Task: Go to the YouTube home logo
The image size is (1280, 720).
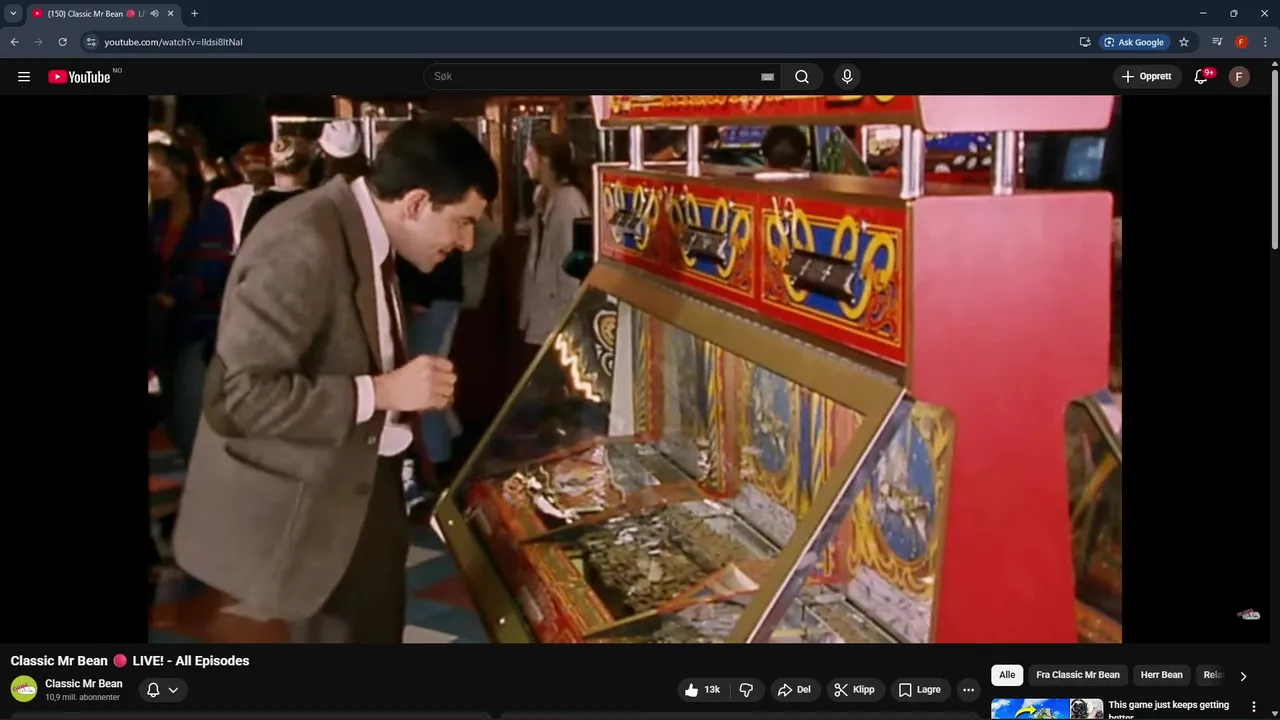Action: (x=79, y=77)
